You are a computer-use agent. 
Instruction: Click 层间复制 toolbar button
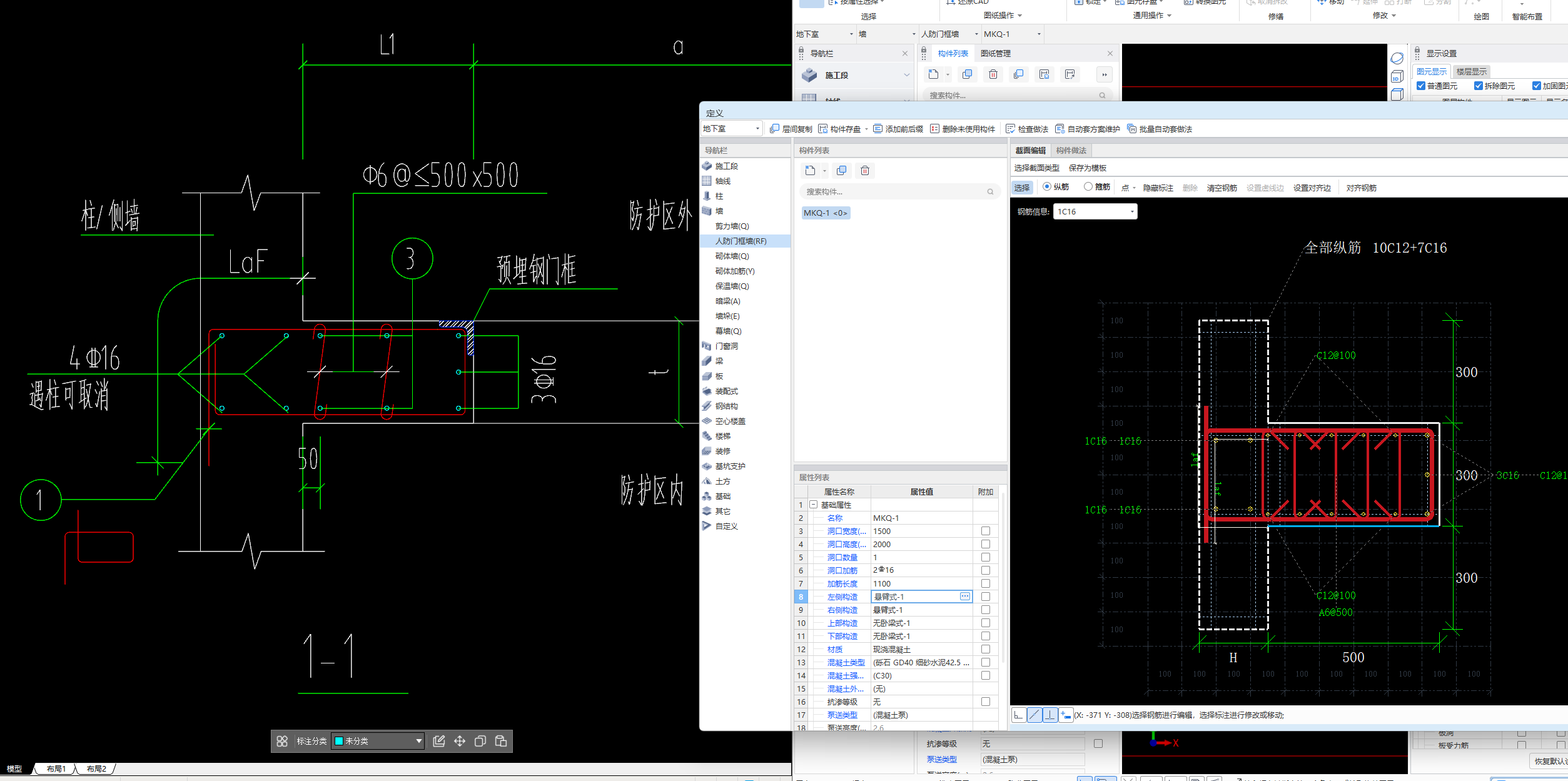click(x=791, y=129)
